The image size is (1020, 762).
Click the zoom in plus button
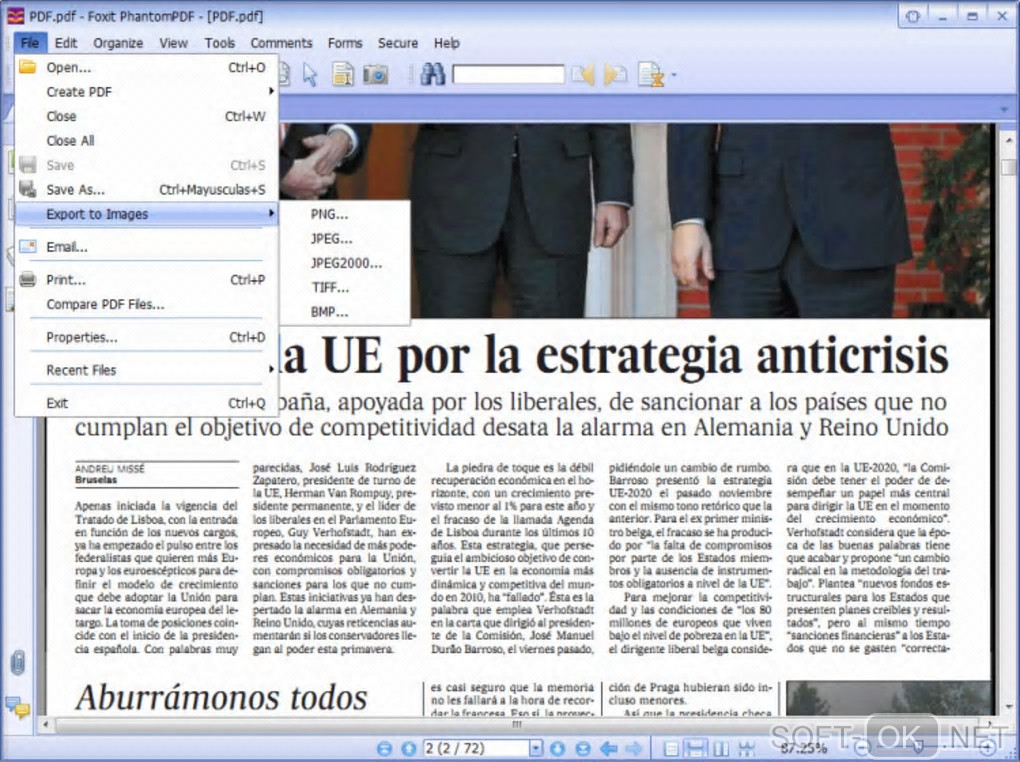[x=987, y=748]
